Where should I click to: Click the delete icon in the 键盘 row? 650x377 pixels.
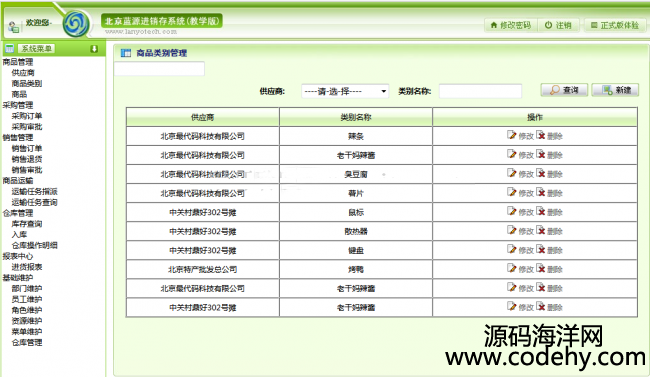tap(541, 250)
